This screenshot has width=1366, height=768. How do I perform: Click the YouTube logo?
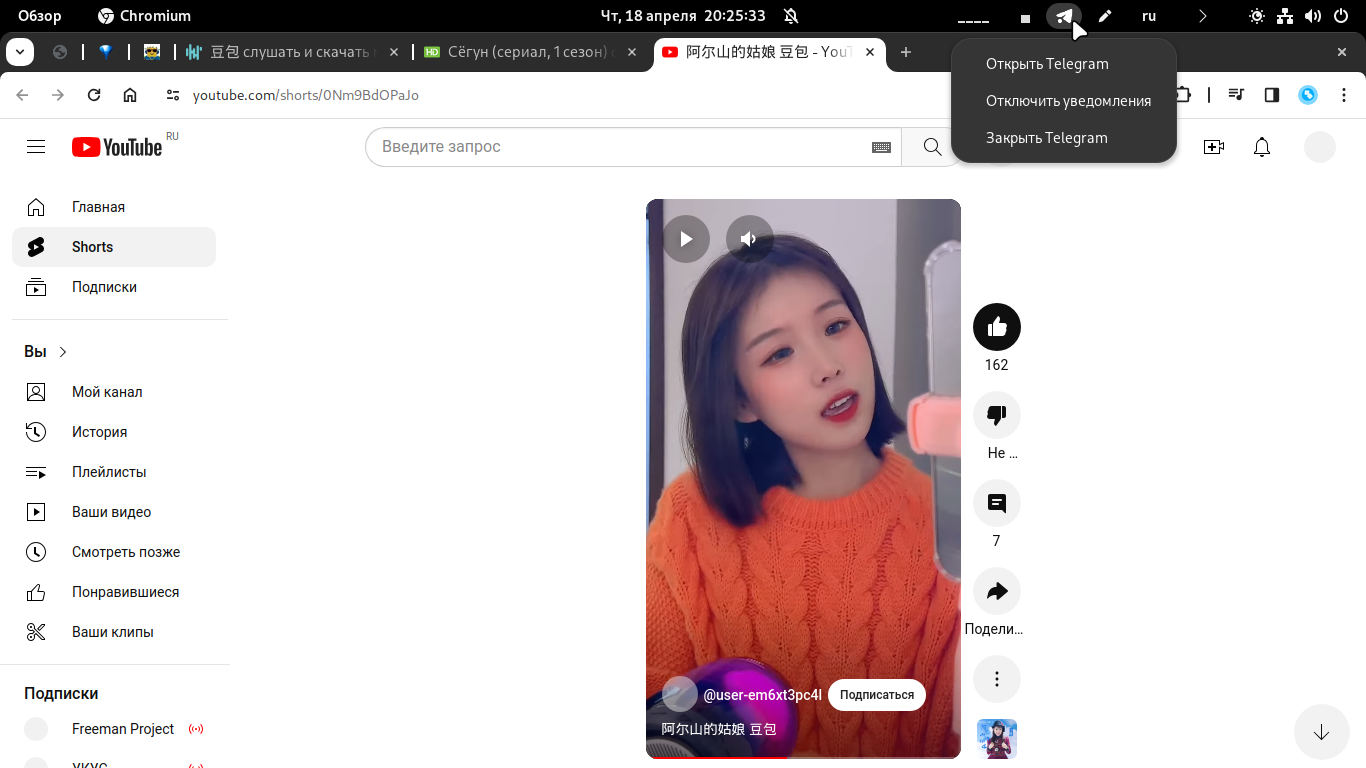pyautogui.click(x=117, y=147)
